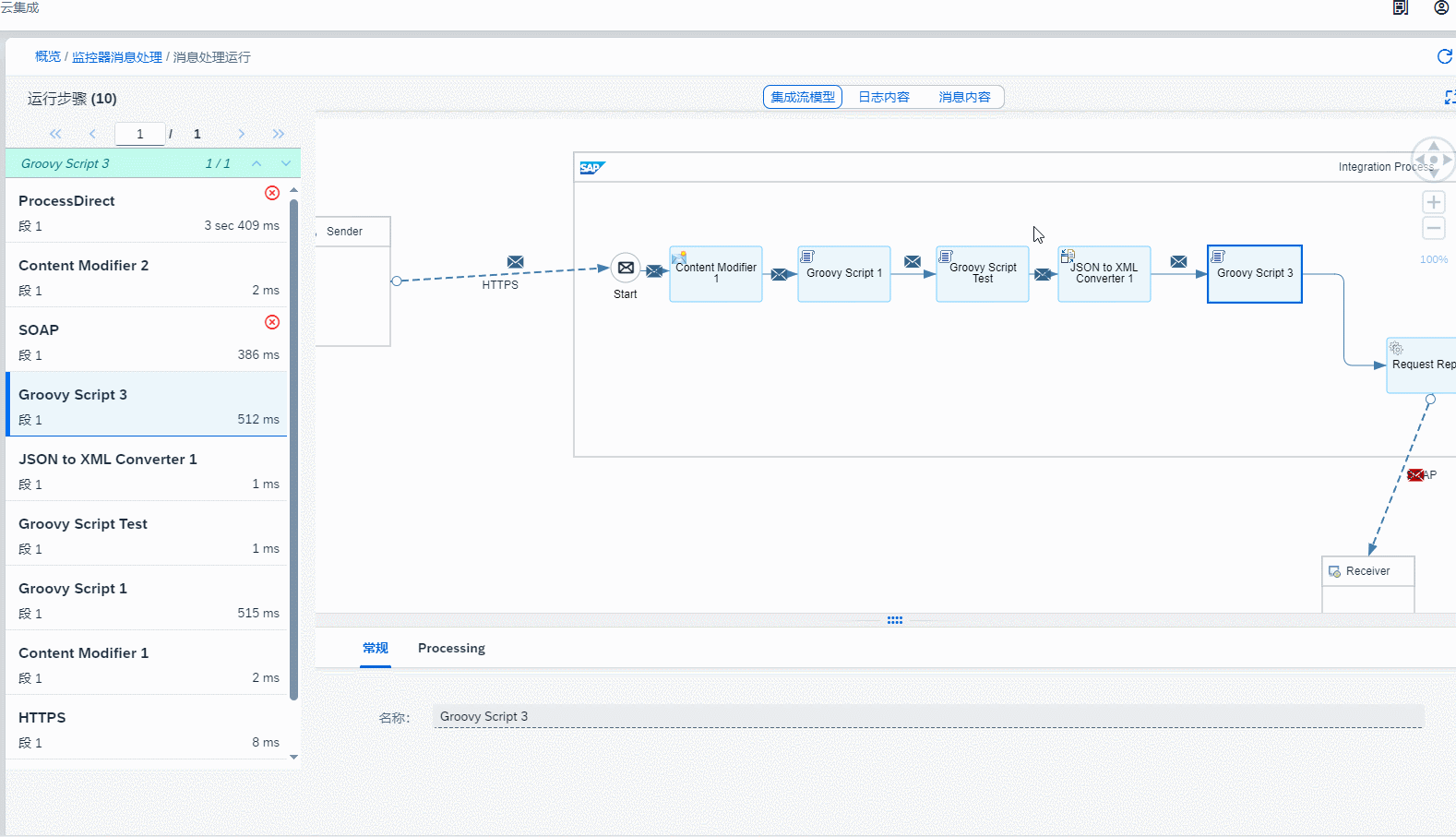Click the panel splitter drag handle

tap(894, 620)
